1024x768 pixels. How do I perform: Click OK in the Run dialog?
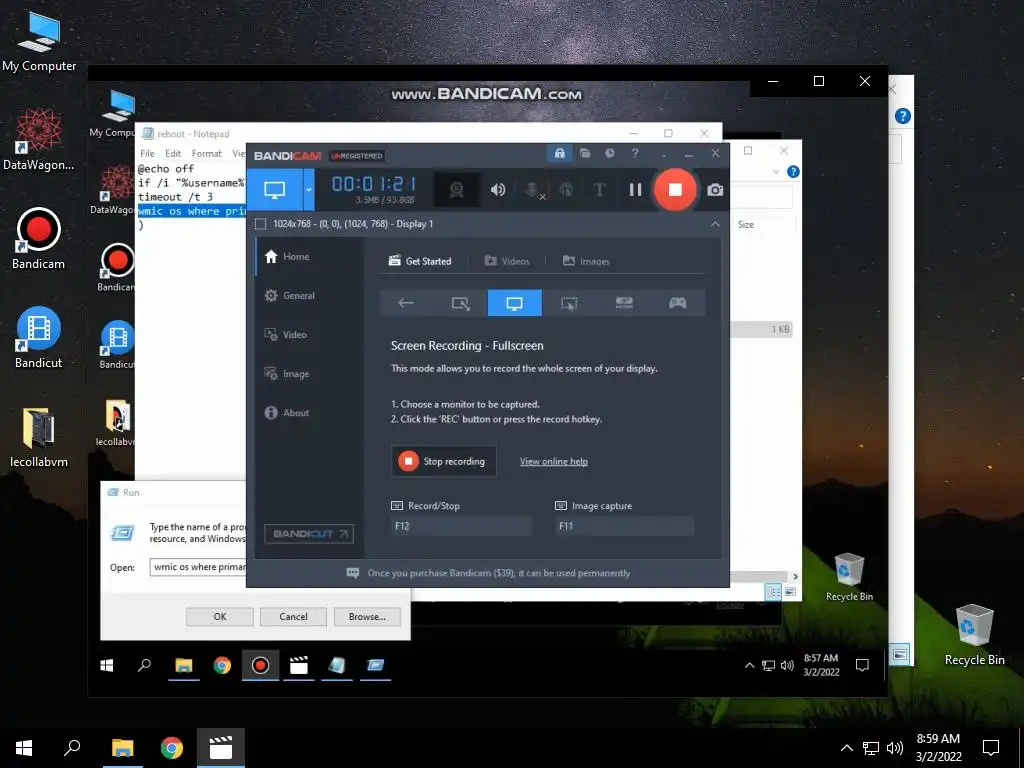tap(219, 616)
